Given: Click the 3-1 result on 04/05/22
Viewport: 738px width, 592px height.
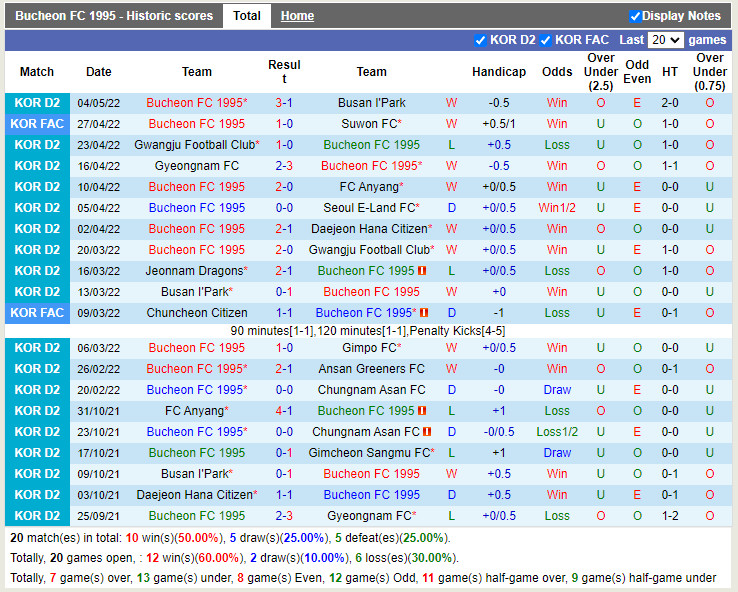Looking at the screenshot, I should [x=284, y=103].
